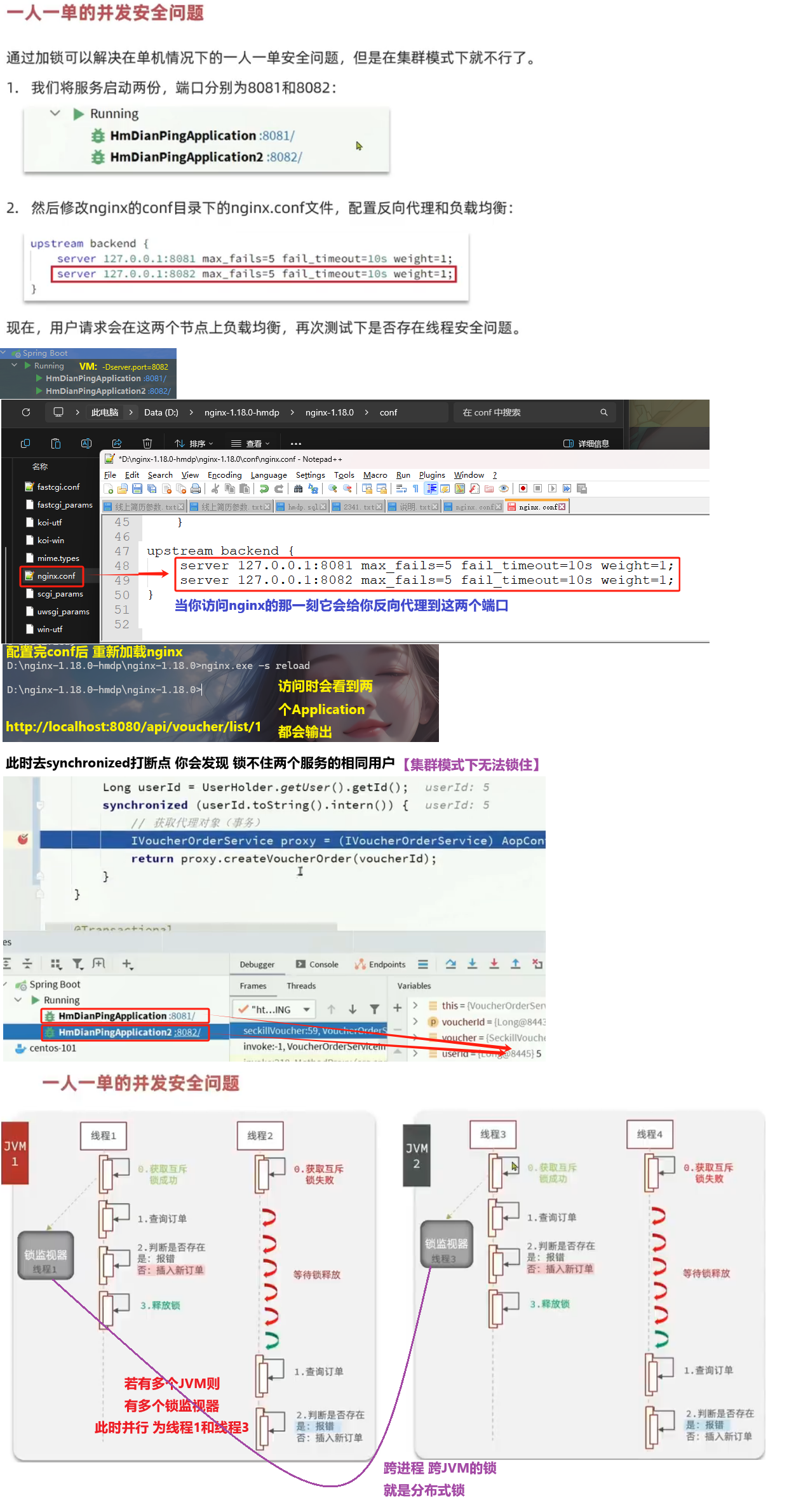Expand the userId variable

[x=415, y=1053]
